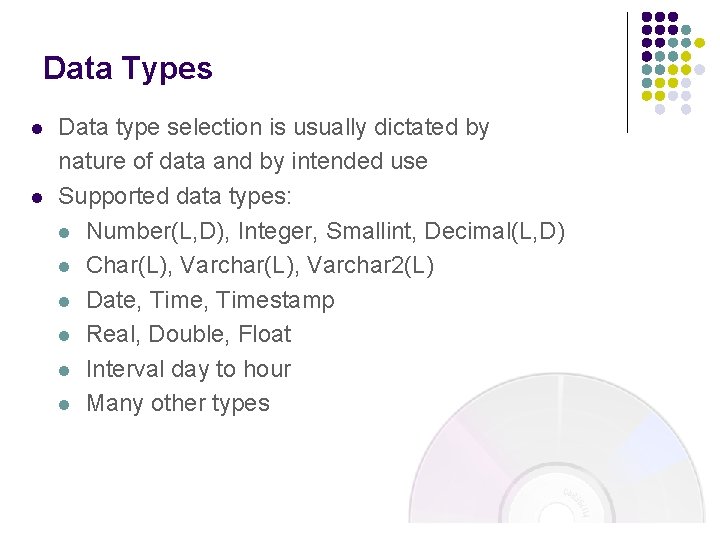The image size is (720, 540).
Task: Select the text "Data type selection is usually dictated by"
Action: point(274,128)
